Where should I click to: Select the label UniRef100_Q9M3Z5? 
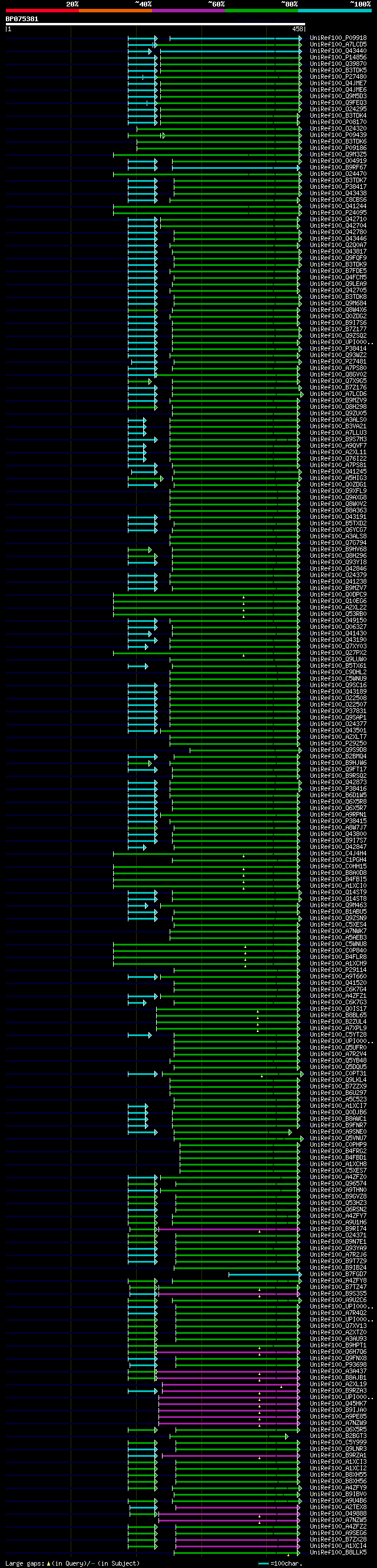tap(338, 155)
